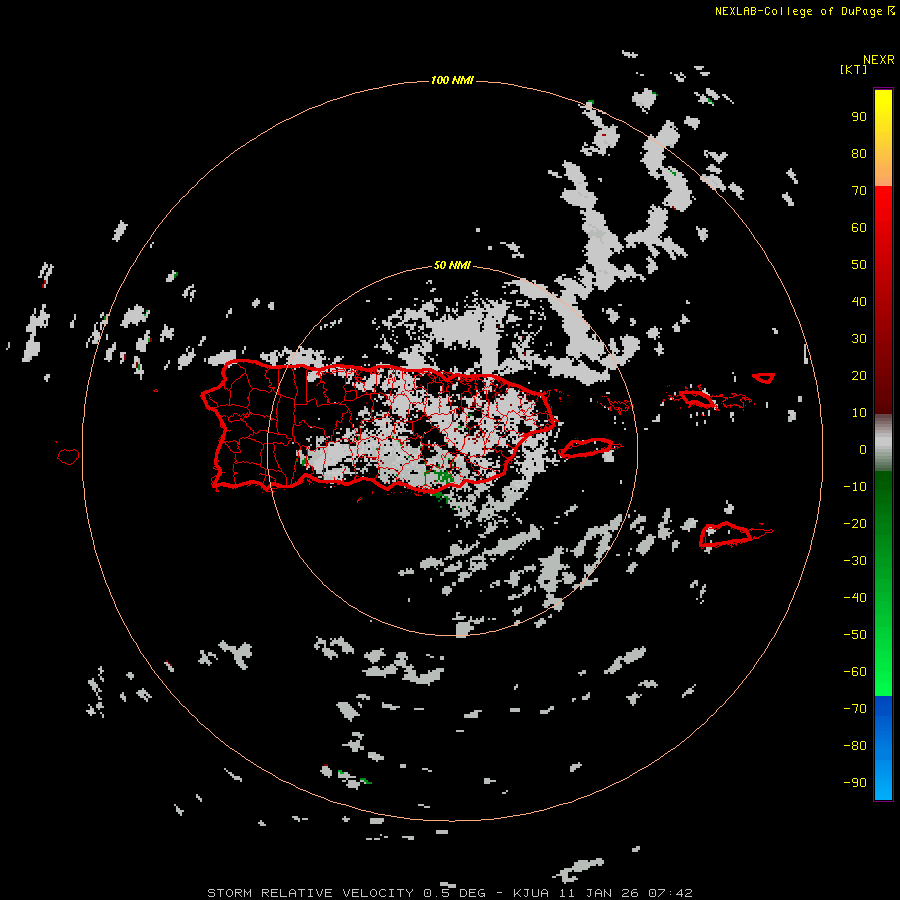Click the "NEXR" label above color scale
This screenshot has width=900, height=900.
point(879,60)
